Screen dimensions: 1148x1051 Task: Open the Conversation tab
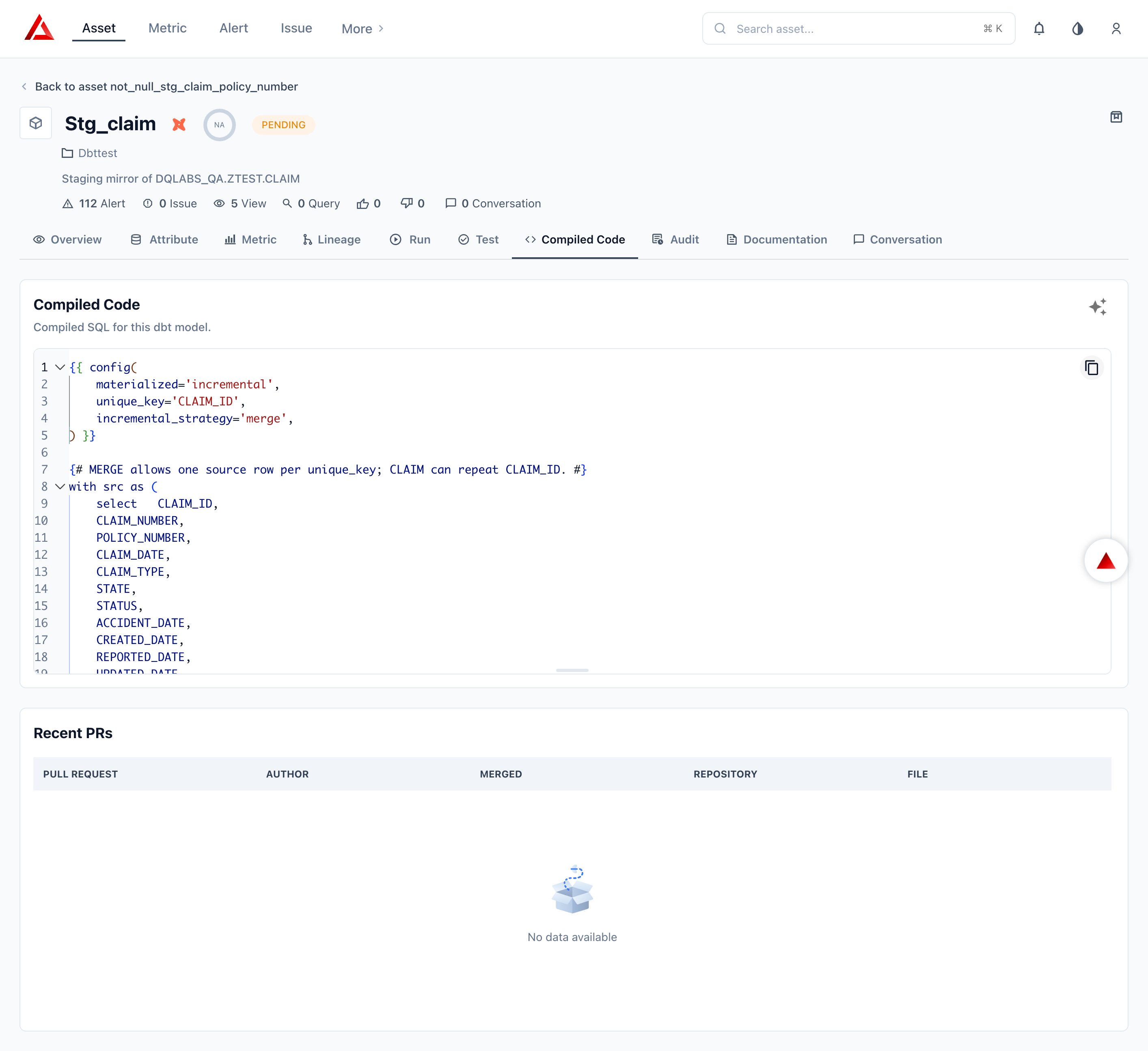pyautogui.click(x=898, y=240)
